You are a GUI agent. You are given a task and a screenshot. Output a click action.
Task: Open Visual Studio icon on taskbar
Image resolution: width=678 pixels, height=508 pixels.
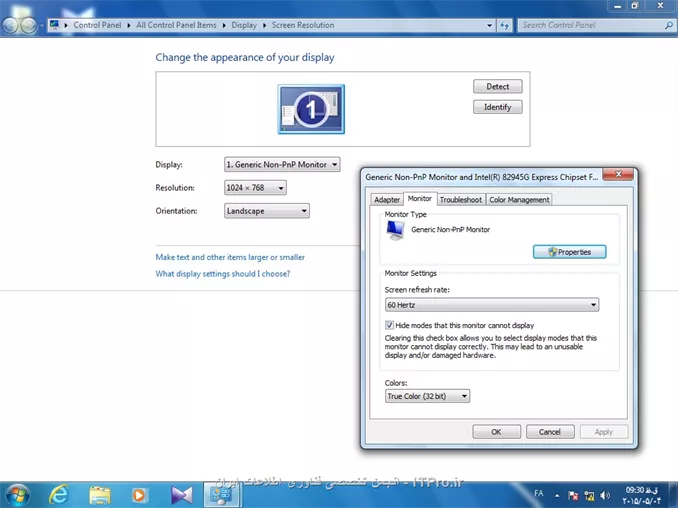point(181,495)
